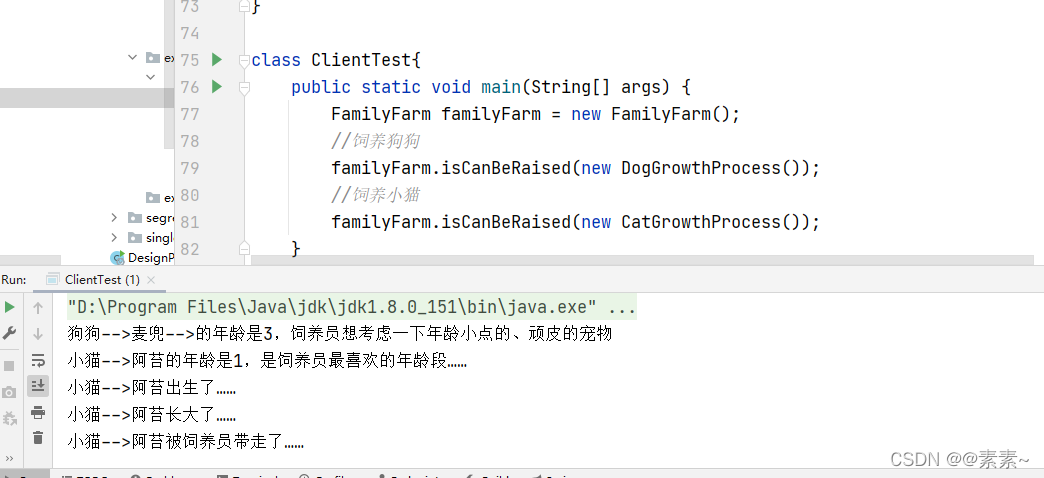Click 'familyFarm' variable on line 77
This screenshot has width=1044, height=478.
point(491,115)
